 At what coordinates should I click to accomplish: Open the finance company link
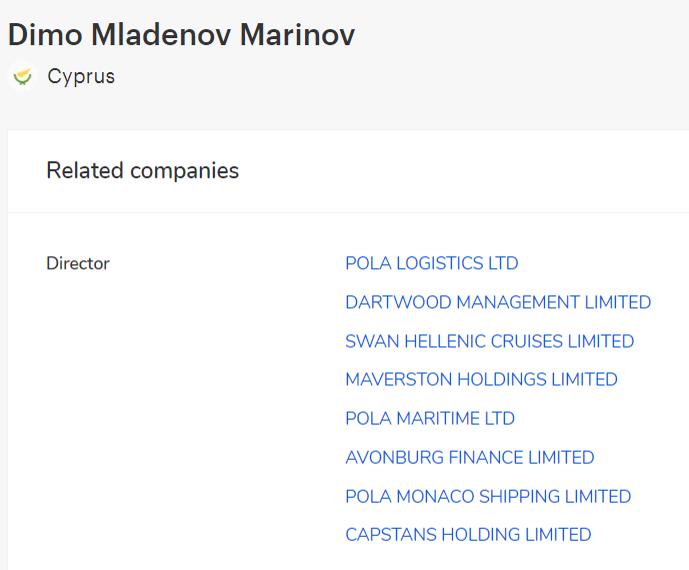click(470, 457)
